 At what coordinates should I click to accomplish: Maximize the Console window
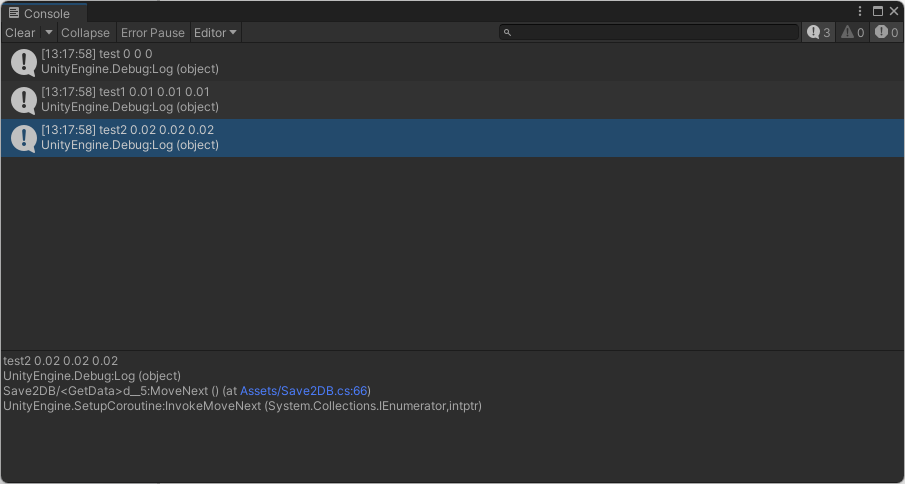coord(878,11)
